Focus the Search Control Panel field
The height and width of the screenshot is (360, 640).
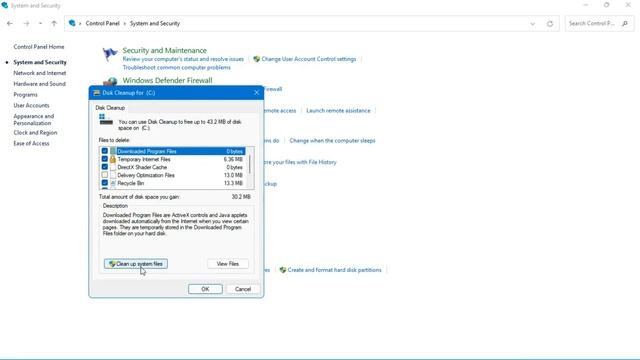pyautogui.click(x=599, y=24)
